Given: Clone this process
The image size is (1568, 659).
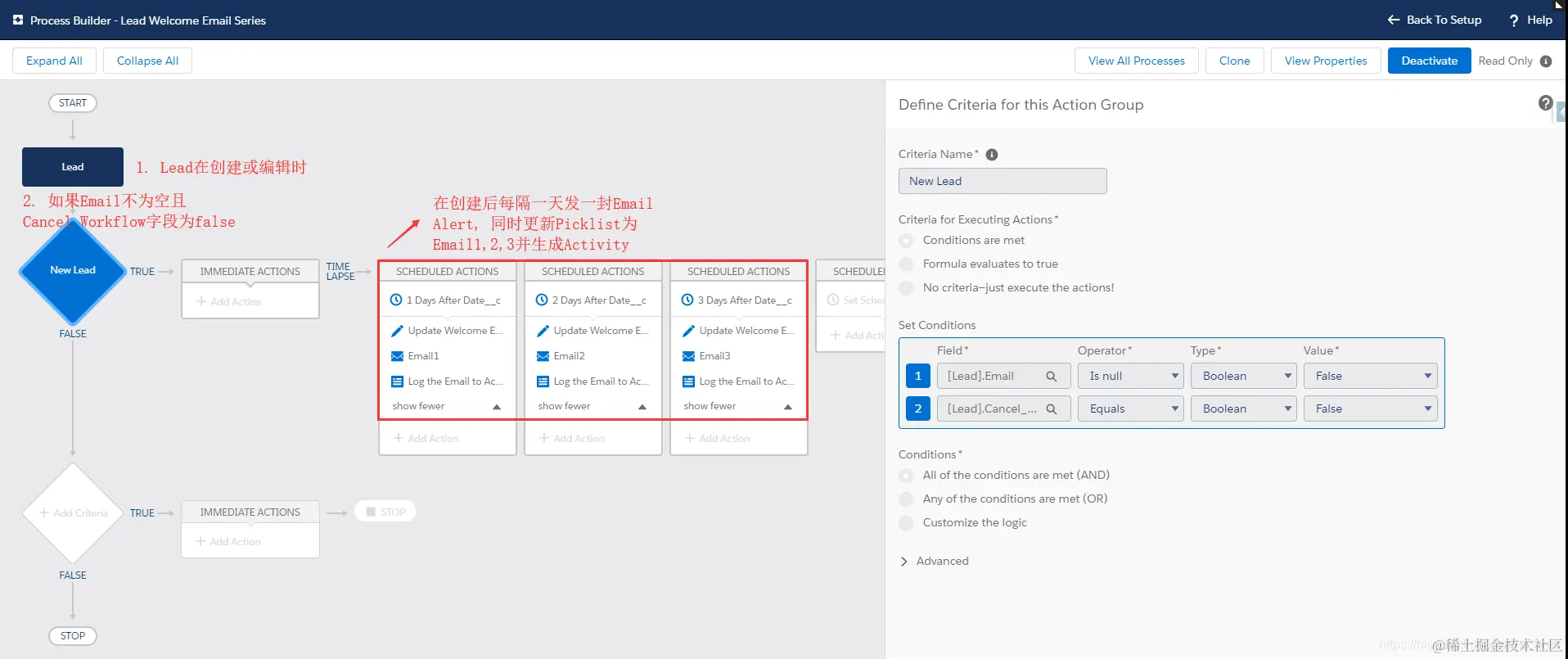Looking at the screenshot, I should point(1235,61).
